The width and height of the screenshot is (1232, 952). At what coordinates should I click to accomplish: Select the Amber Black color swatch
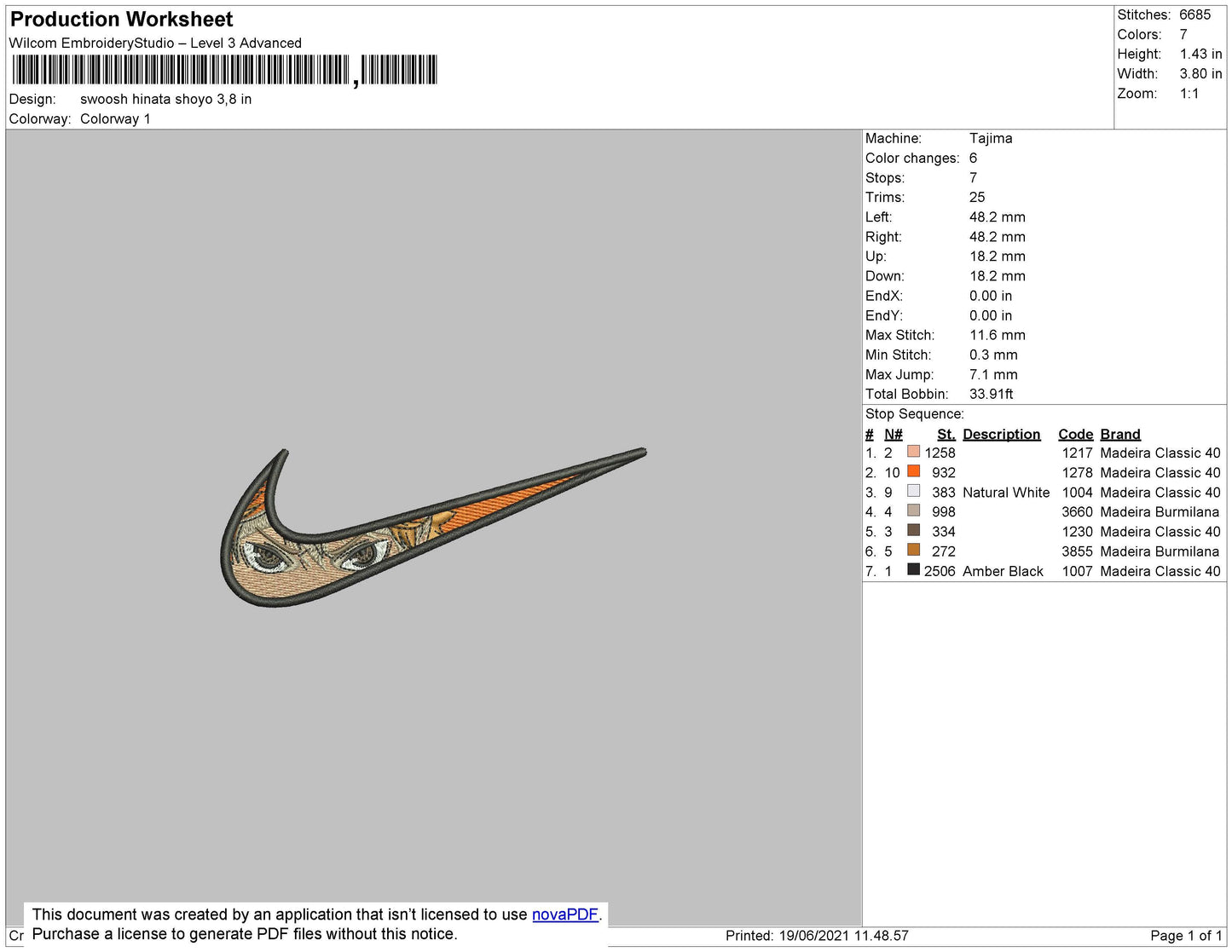coord(913,569)
